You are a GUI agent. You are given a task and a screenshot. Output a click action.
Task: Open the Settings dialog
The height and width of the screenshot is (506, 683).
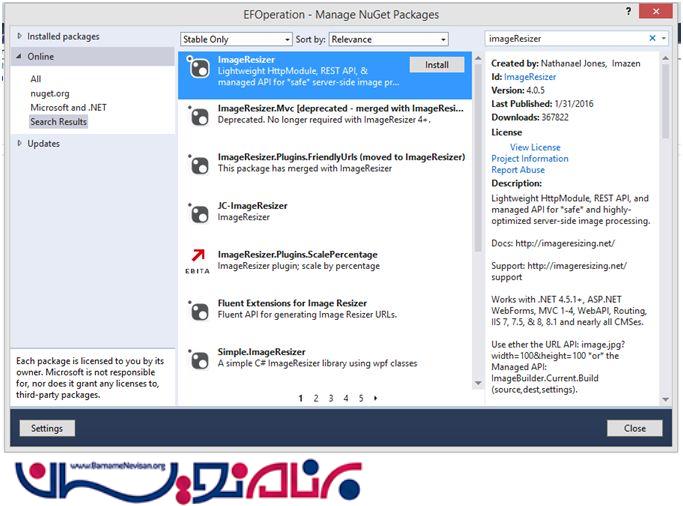point(46,428)
